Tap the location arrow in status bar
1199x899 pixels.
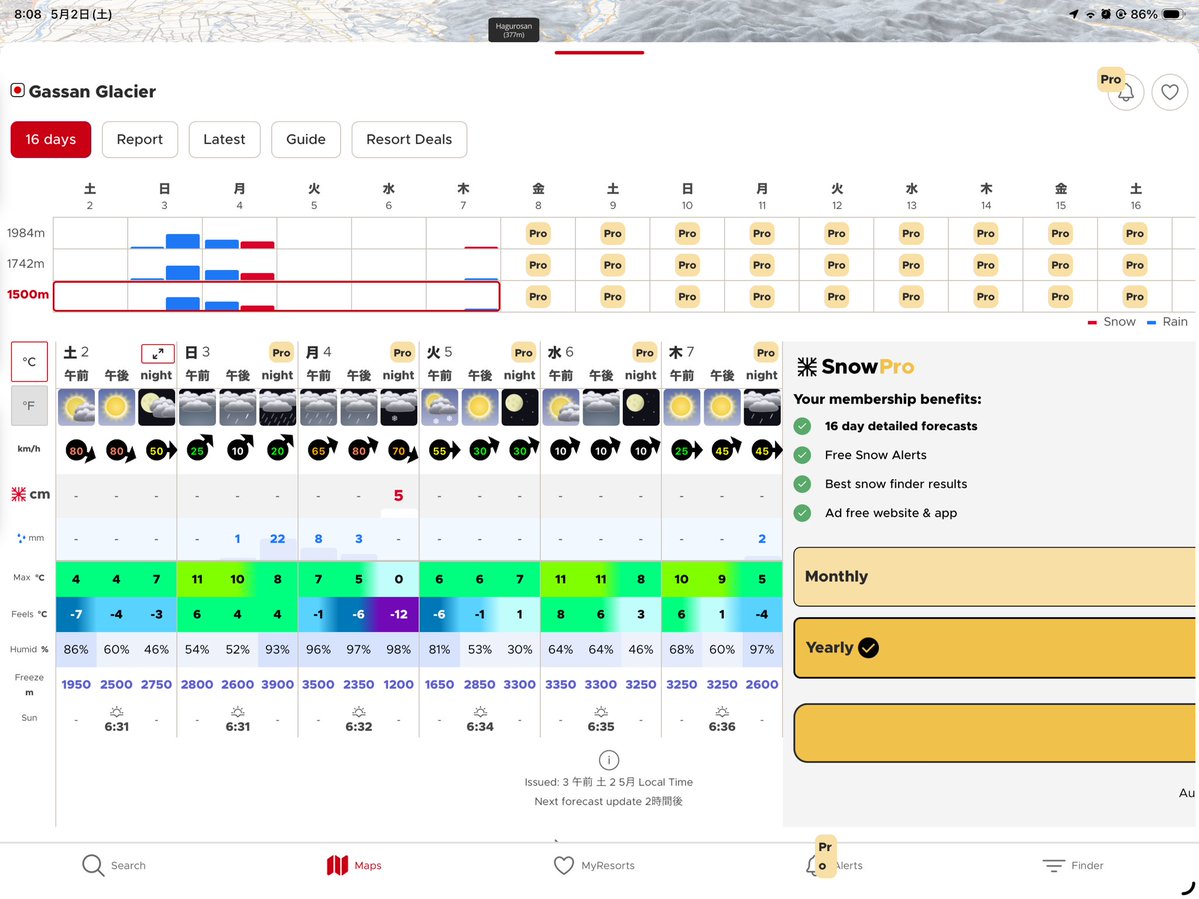pos(1074,14)
